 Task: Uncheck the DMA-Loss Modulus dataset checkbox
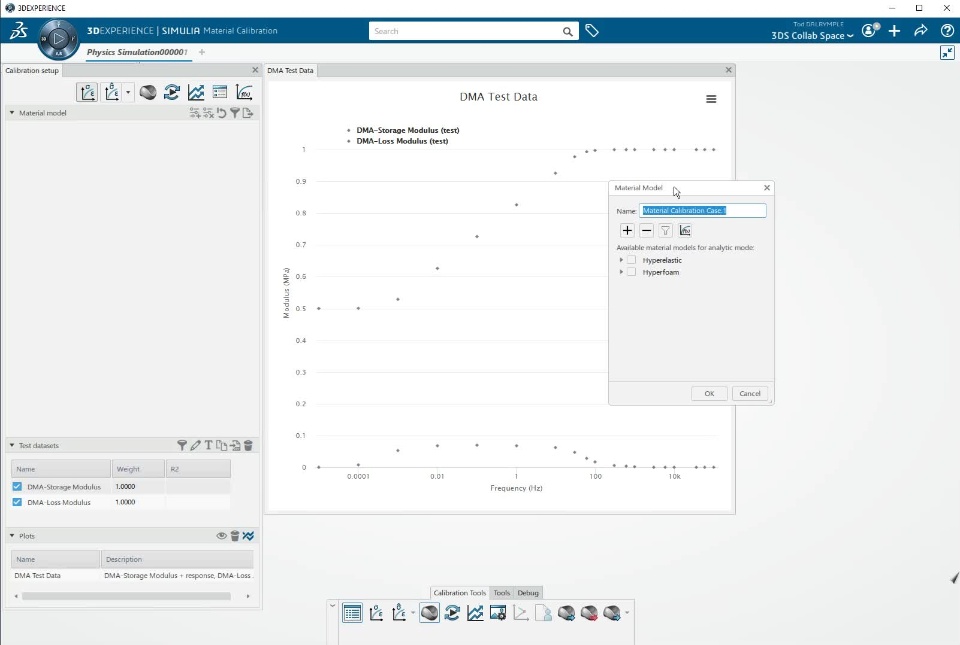click(x=17, y=502)
